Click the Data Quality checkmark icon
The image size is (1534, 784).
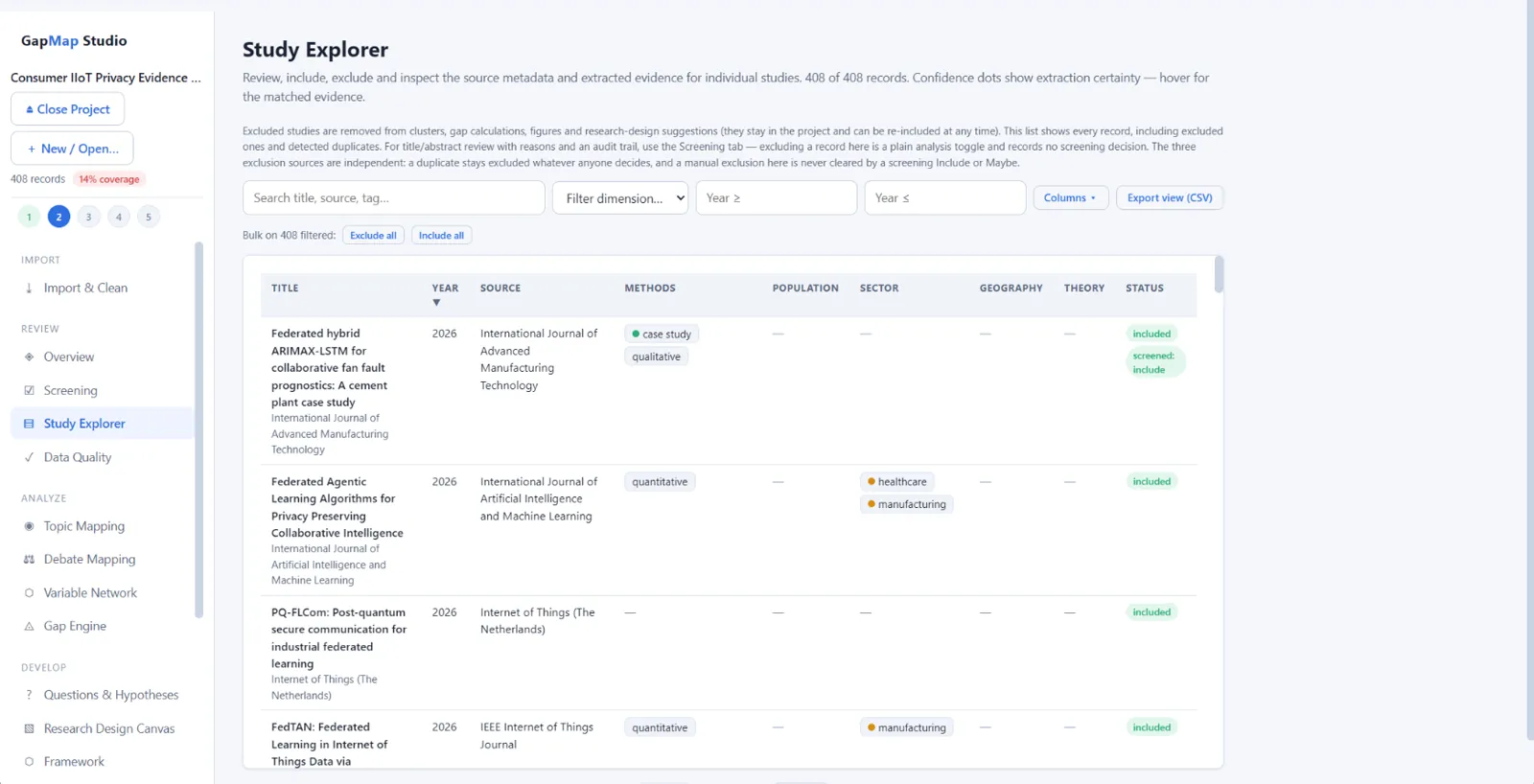click(x=29, y=457)
